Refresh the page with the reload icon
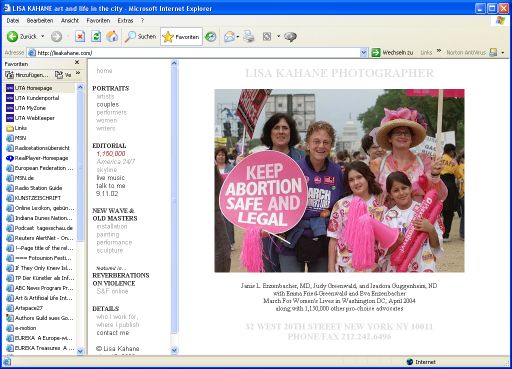512x369 pixels. coord(96,36)
